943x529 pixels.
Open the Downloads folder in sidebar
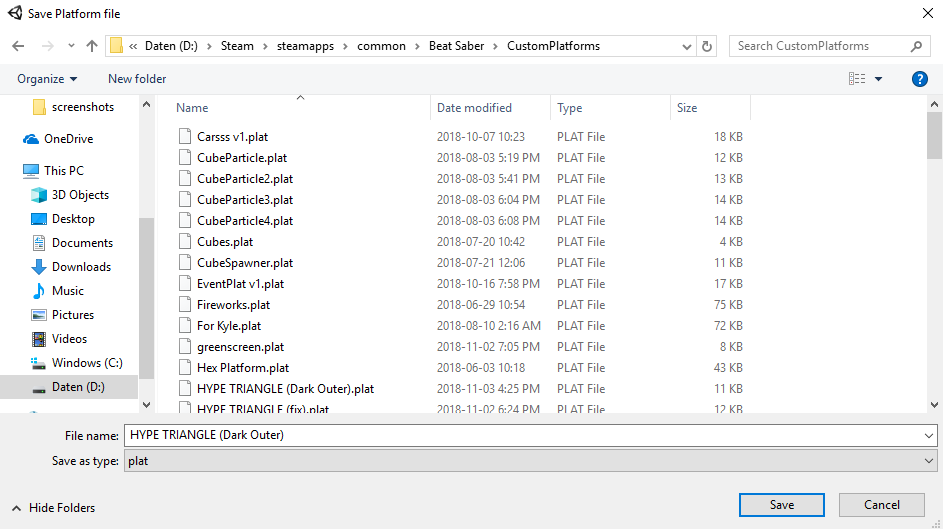(80, 267)
